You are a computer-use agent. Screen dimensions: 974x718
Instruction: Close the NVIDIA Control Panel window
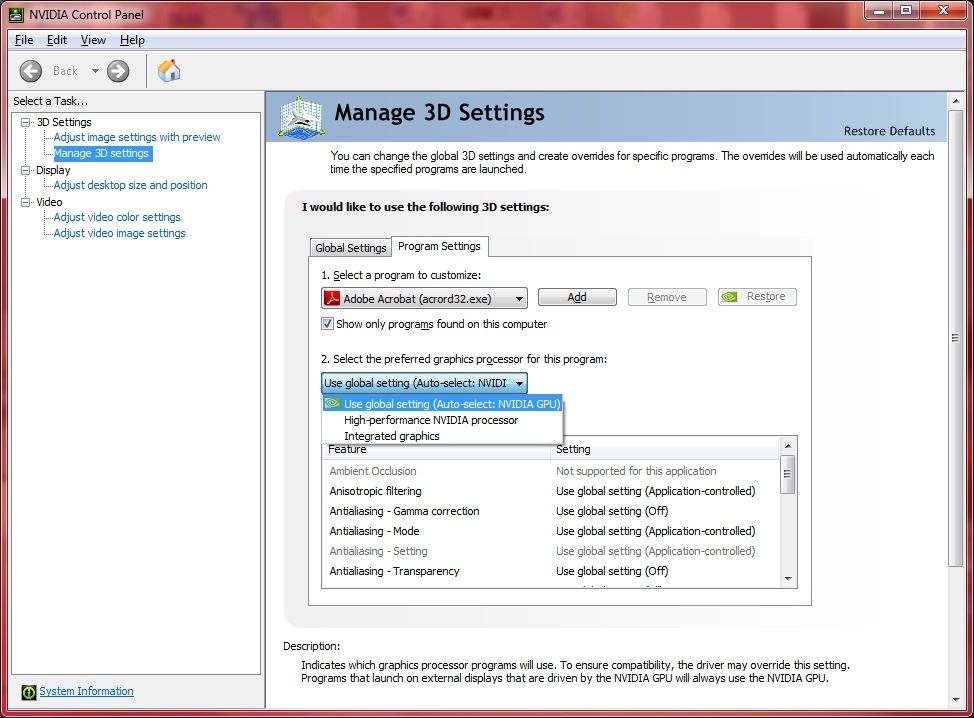coord(943,11)
